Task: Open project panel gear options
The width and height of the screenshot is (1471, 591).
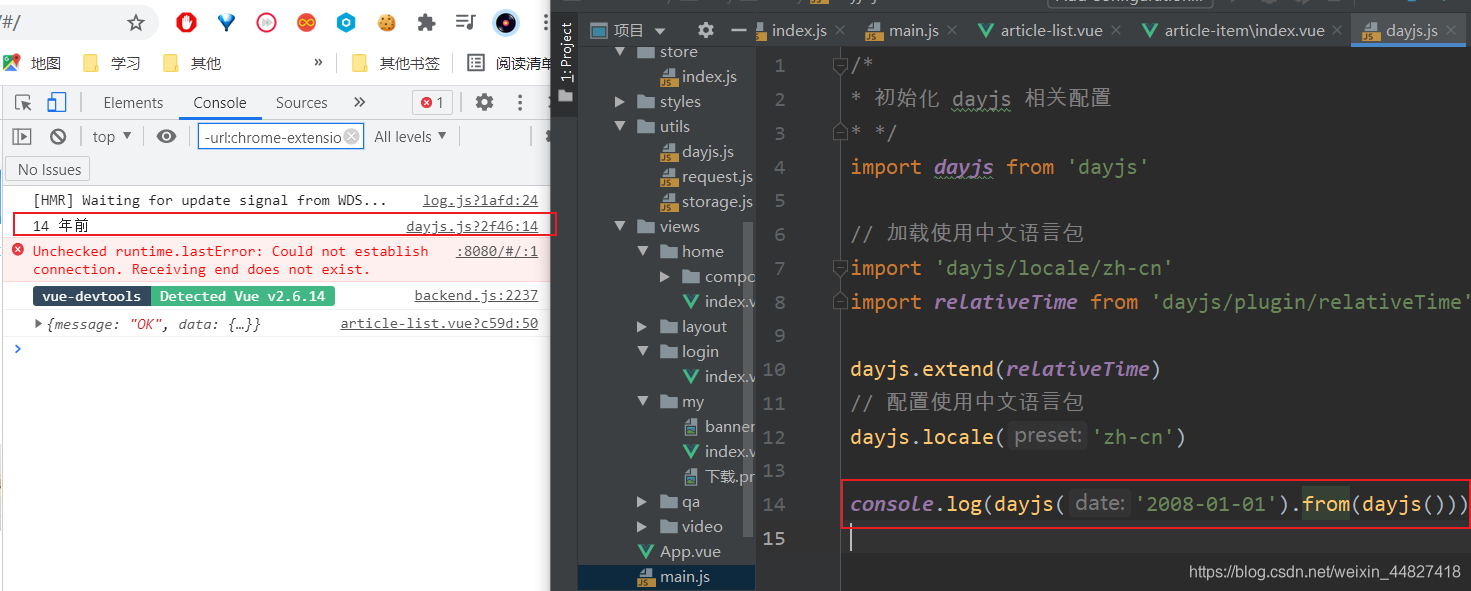Action: [706, 30]
